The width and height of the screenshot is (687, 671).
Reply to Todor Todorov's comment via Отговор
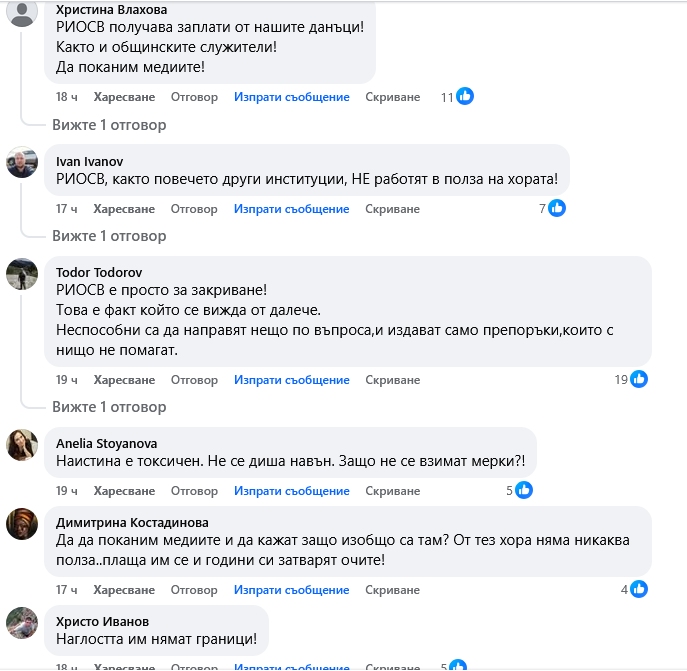tap(194, 380)
